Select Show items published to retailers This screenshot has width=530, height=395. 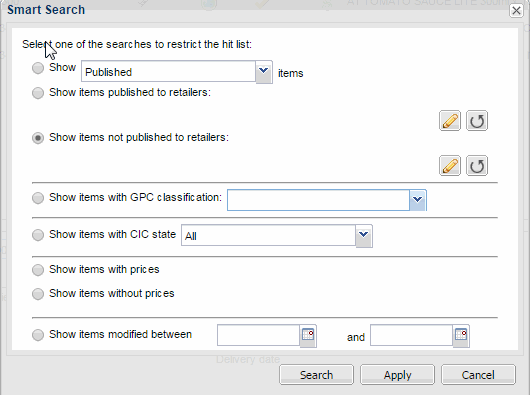pyautogui.click(x=38, y=93)
